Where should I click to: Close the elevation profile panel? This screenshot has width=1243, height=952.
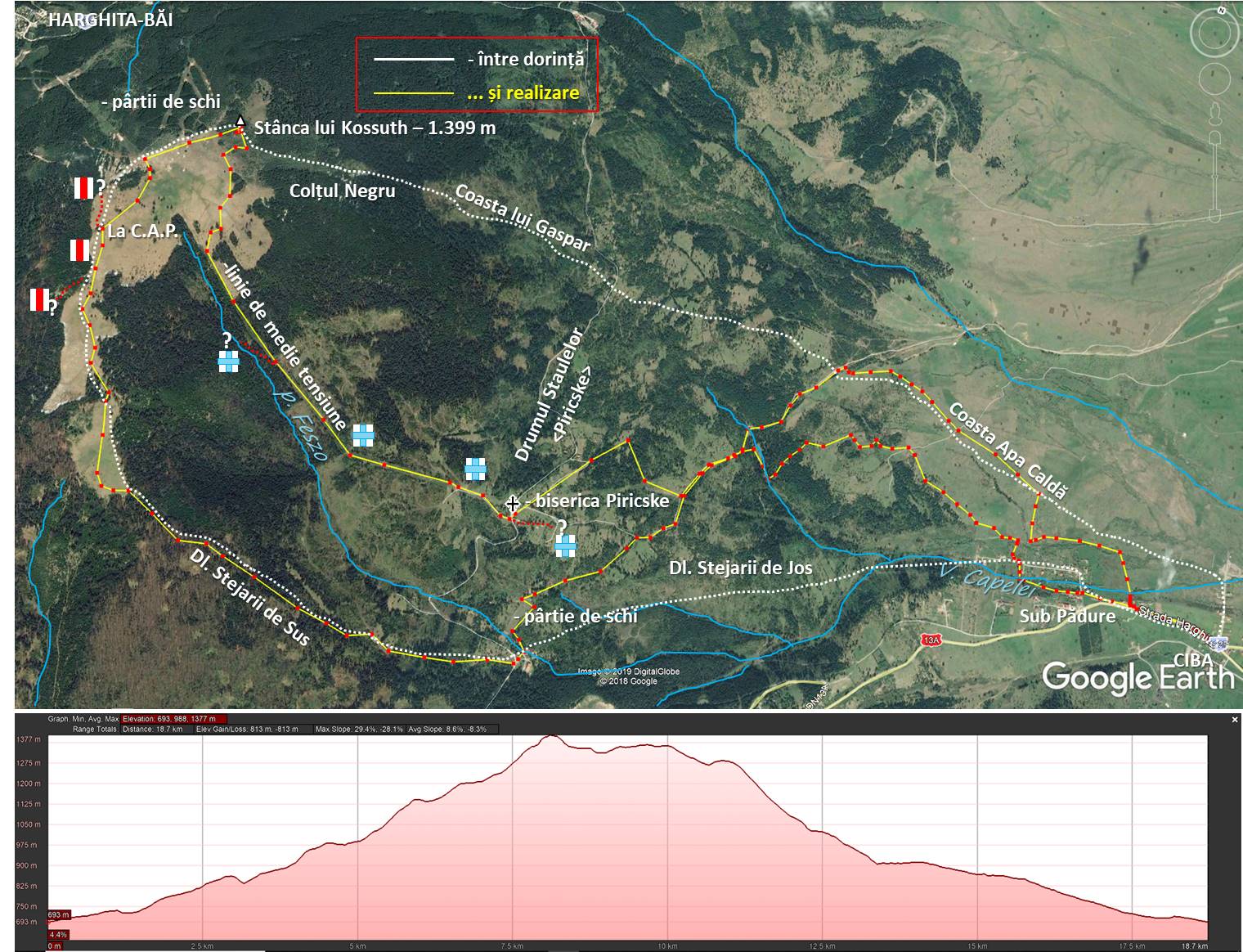[1235, 720]
